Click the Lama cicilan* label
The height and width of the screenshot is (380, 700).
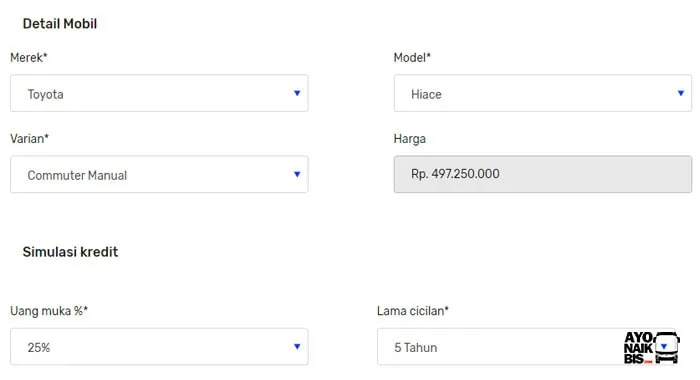coord(412,311)
